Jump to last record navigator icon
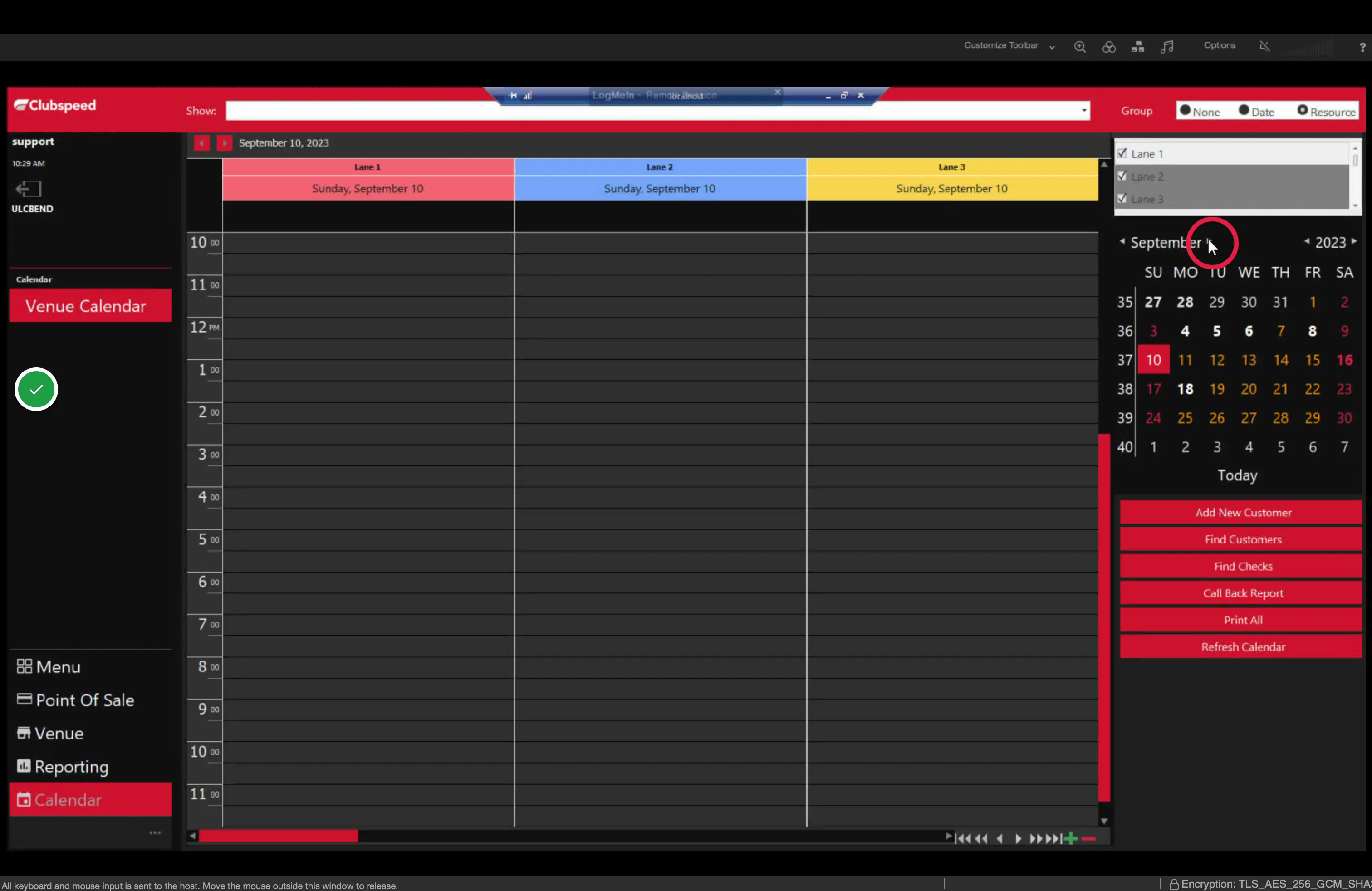1372x891 pixels. (x=1054, y=838)
